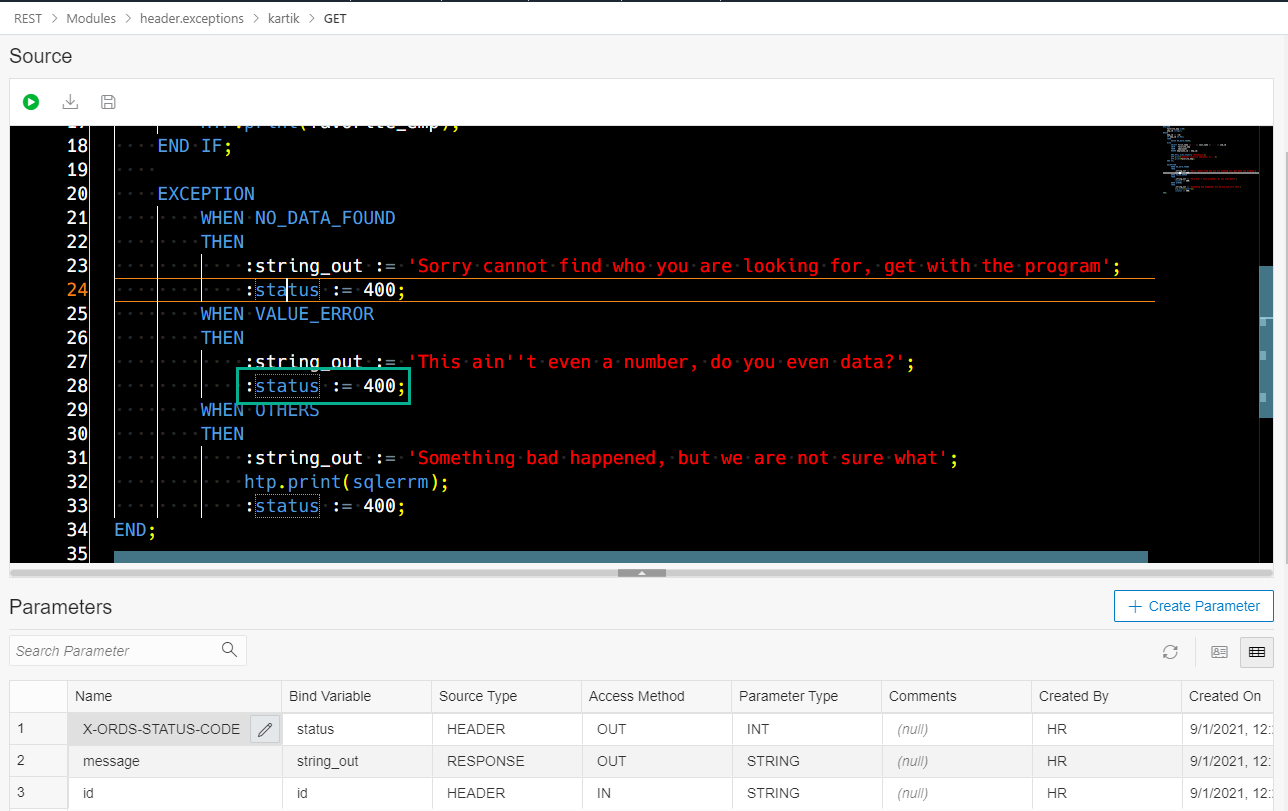Screen dimensions: 1288x811
Task: Click the Source Type column header
Action: coord(478,696)
